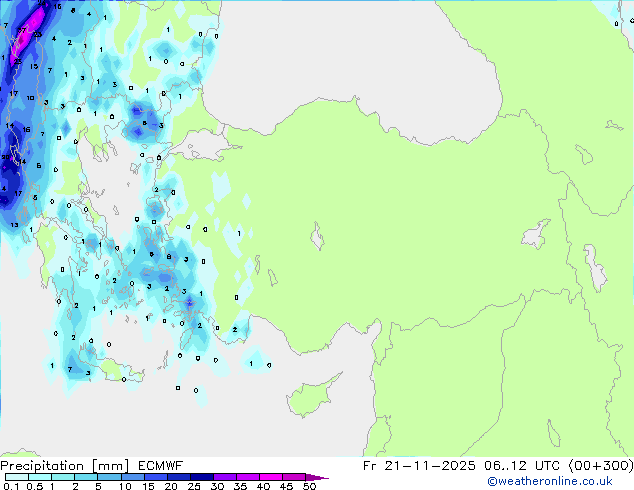Select the 35–40 mm legend color box

(248, 477)
